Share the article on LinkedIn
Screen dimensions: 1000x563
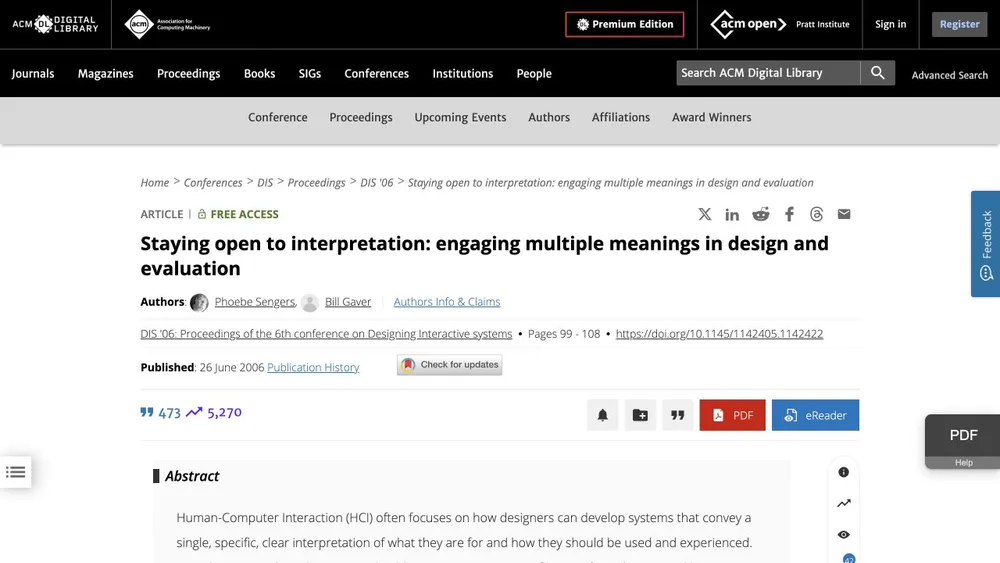[x=732, y=214]
